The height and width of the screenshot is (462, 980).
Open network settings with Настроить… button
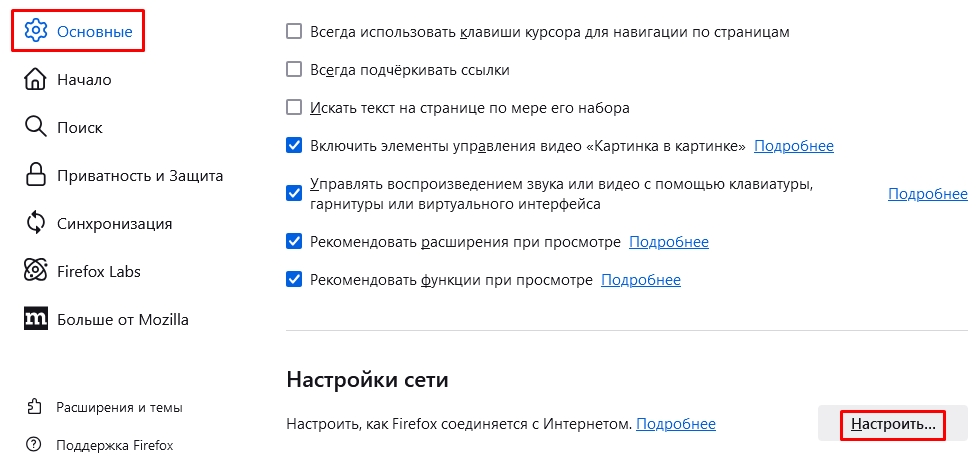[893, 424]
